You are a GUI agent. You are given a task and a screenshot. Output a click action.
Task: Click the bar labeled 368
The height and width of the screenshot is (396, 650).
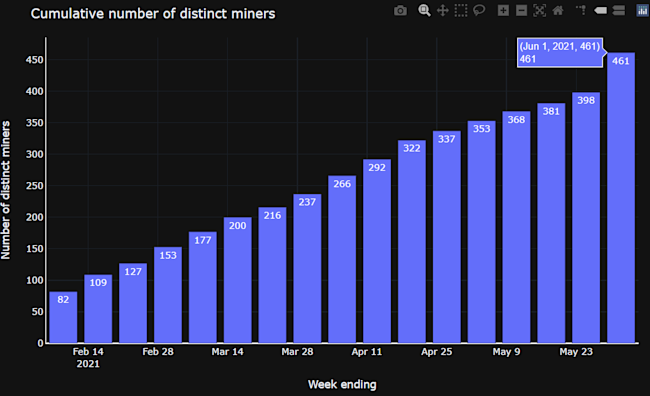(517, 227)
